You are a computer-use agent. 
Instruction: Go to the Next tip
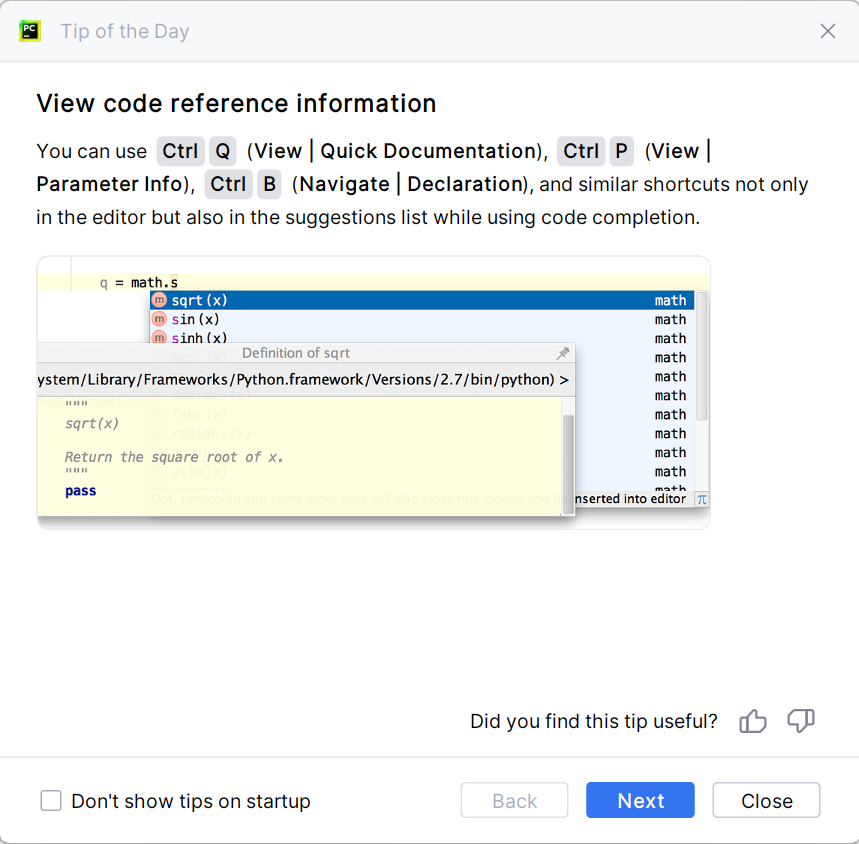[x=640, y=801]
